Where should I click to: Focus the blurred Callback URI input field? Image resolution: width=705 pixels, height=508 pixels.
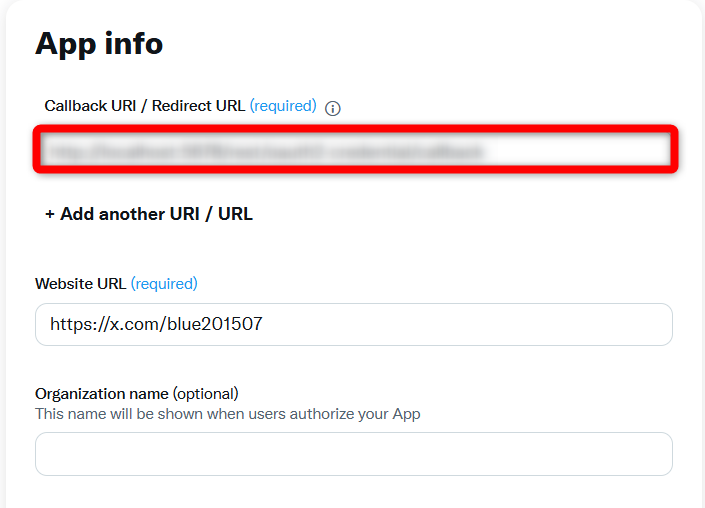(x=355, y=149)
